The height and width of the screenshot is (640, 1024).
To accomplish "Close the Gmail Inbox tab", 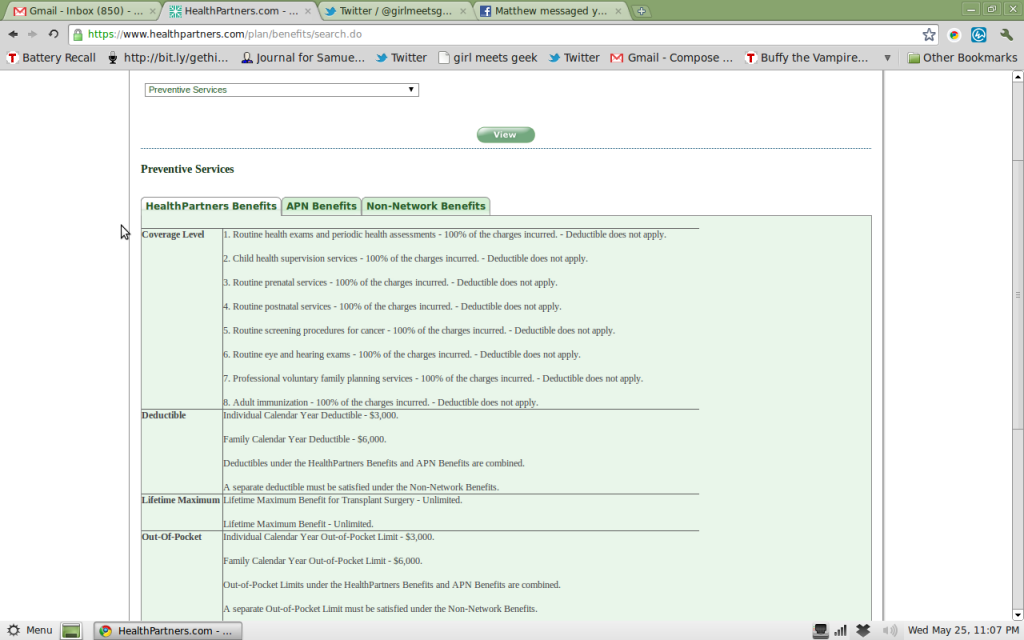I will [x=153, y=11].
